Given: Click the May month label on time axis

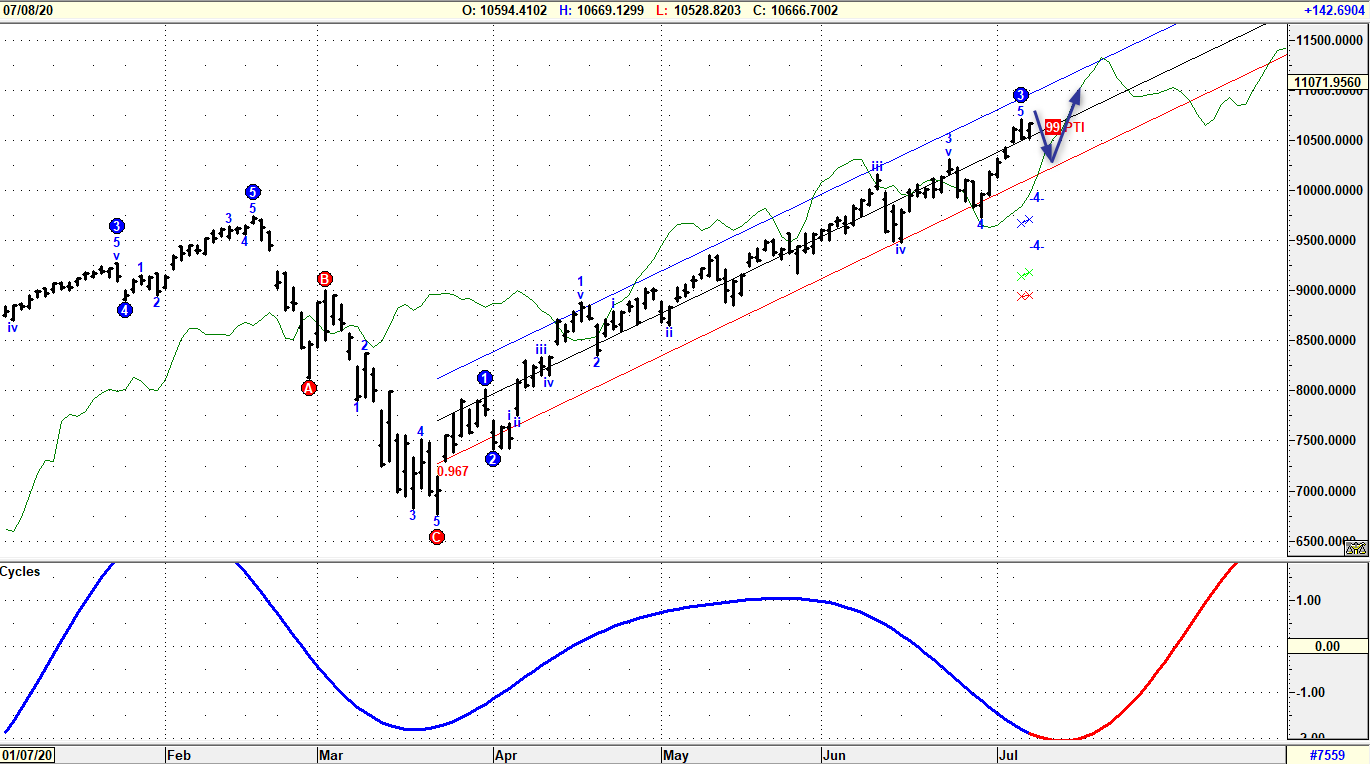Looking at the screenshot, I should (676, 755).
